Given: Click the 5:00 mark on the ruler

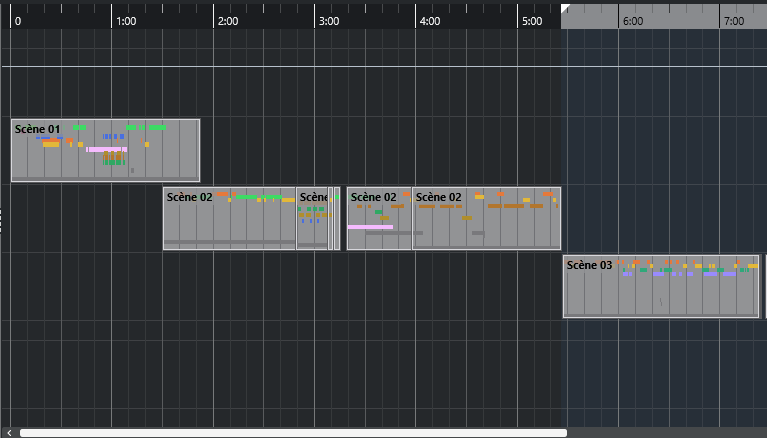Looking at the screenshot, I should [532, 21].
